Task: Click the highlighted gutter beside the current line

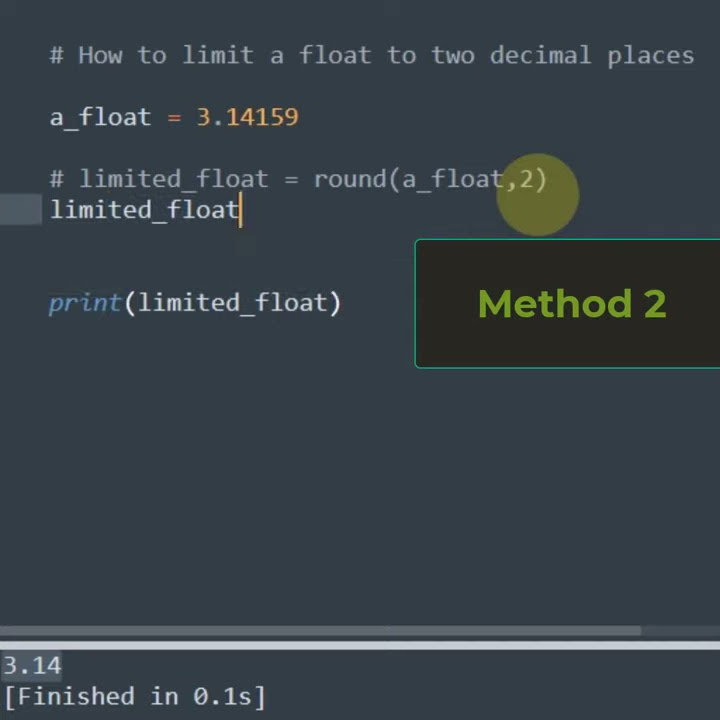Action: pos(20,210)
